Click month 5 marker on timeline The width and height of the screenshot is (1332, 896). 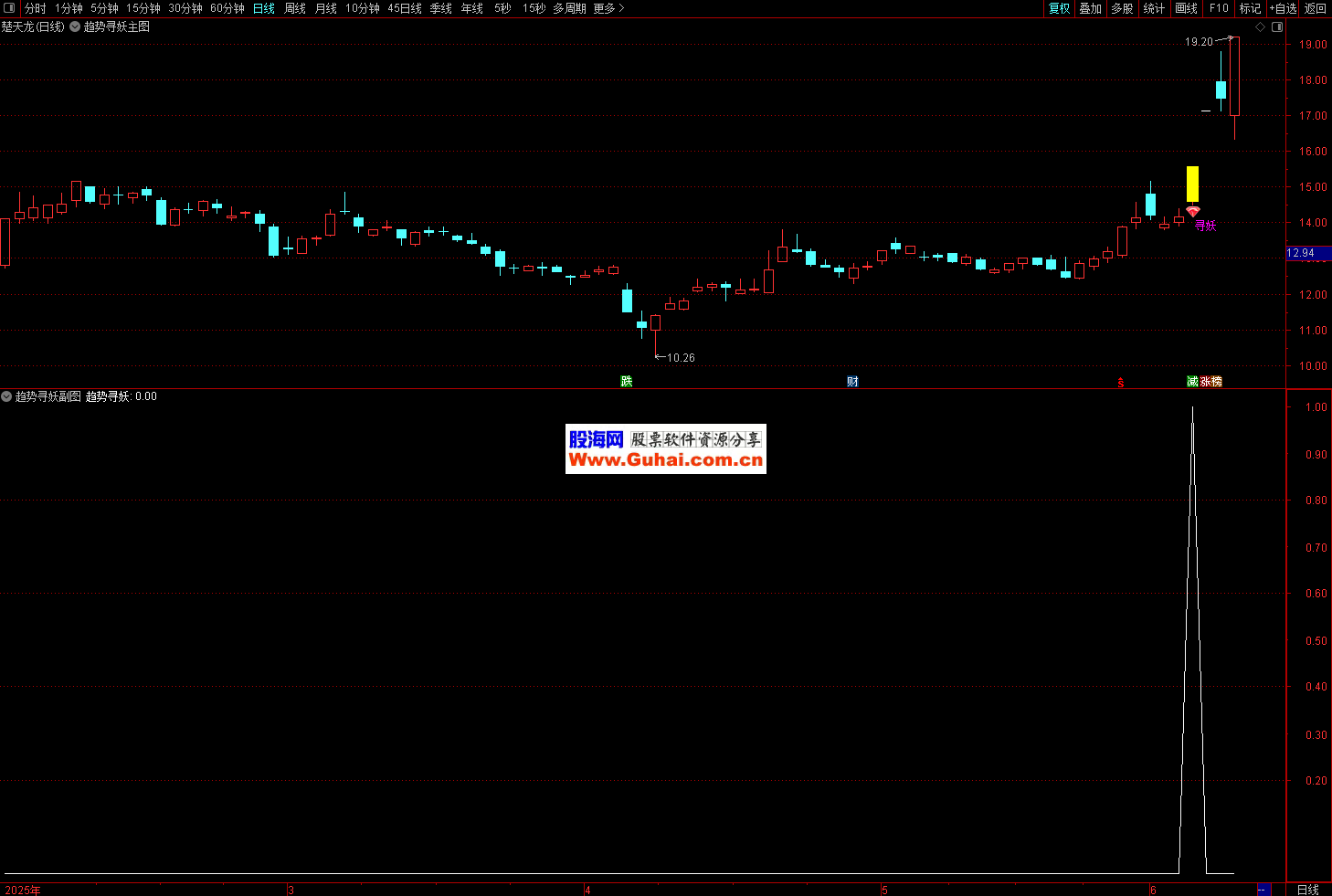point(884,890)
